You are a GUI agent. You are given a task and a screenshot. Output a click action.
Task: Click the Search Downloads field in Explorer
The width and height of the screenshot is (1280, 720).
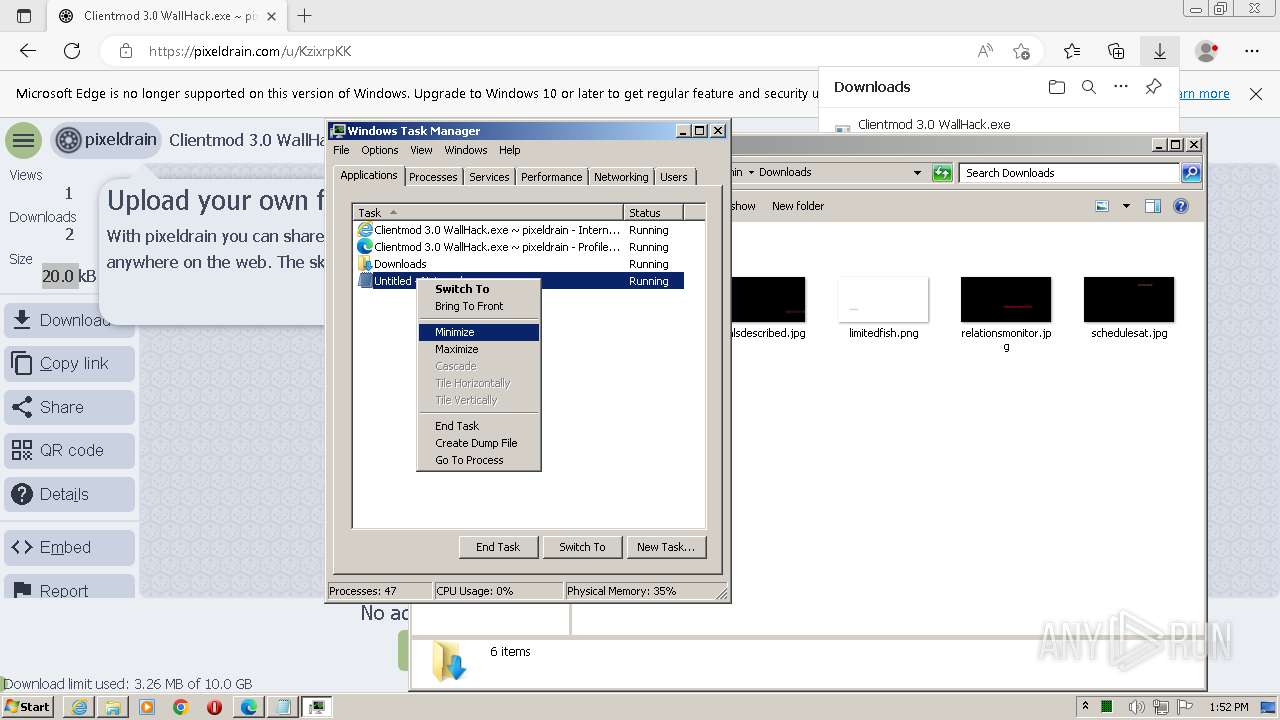tap(1069, 173)
